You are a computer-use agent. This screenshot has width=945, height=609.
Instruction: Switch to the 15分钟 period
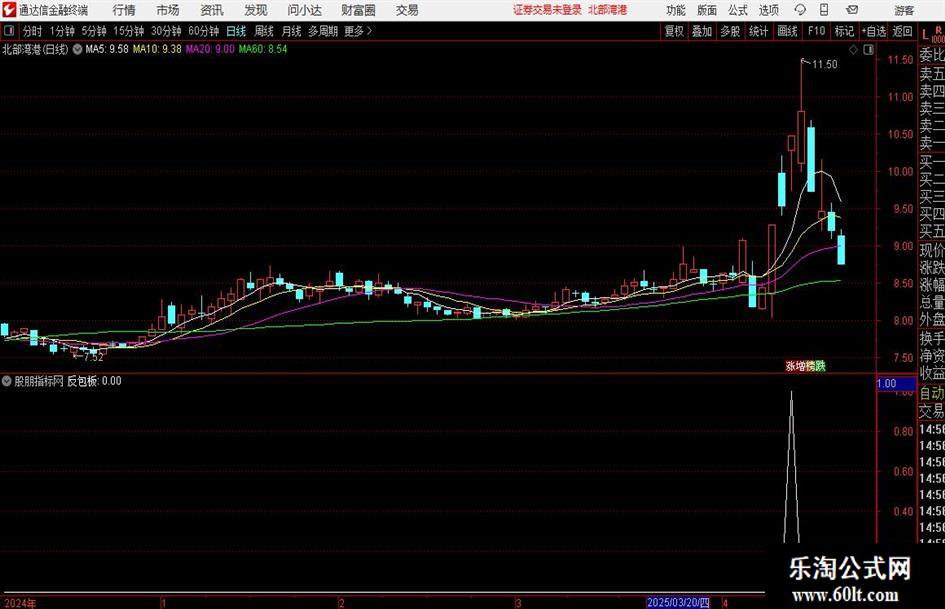[x=129, y=31]
